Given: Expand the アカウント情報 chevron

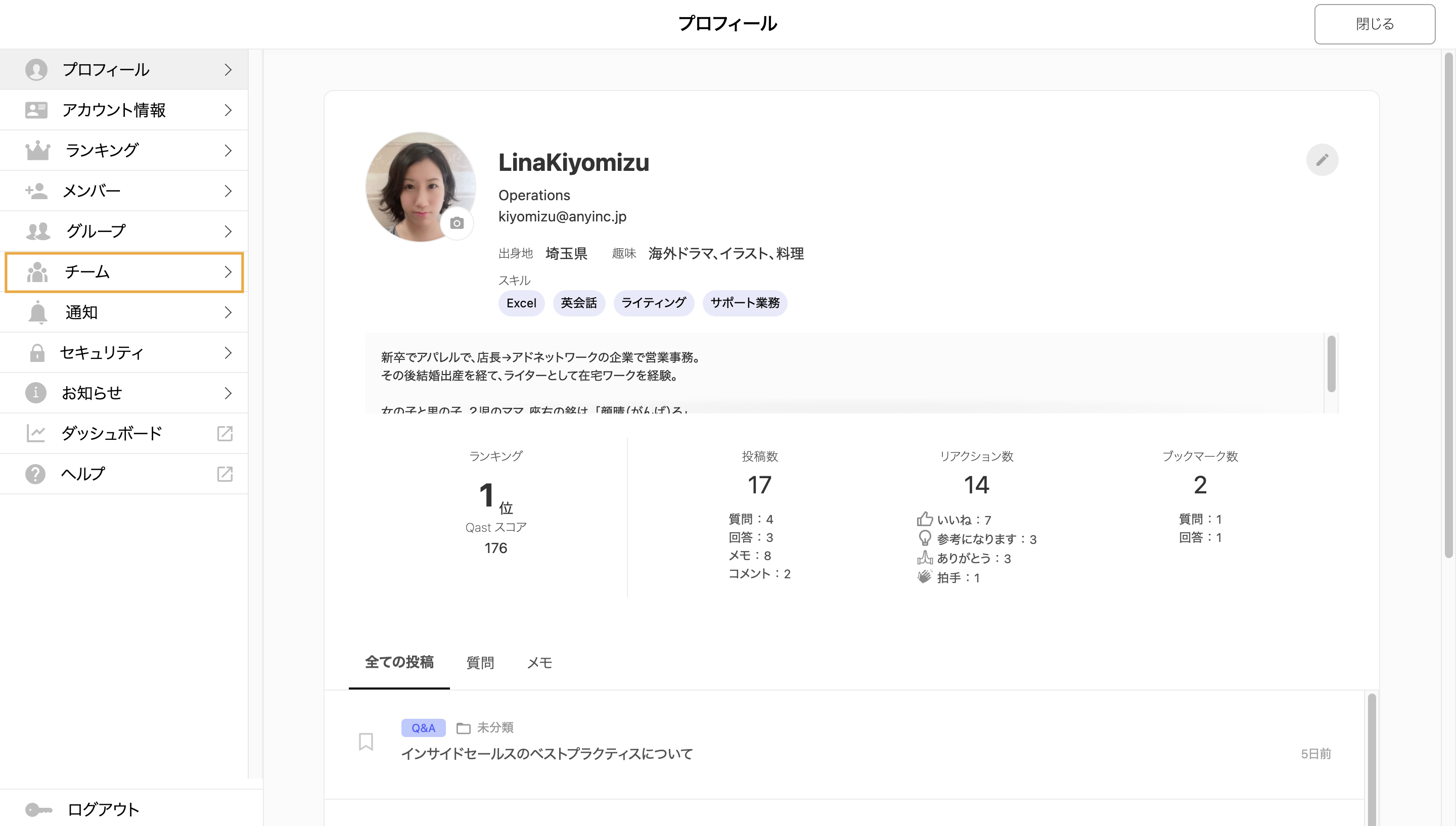Looking at the screenshot, I should tap(228, 110).
